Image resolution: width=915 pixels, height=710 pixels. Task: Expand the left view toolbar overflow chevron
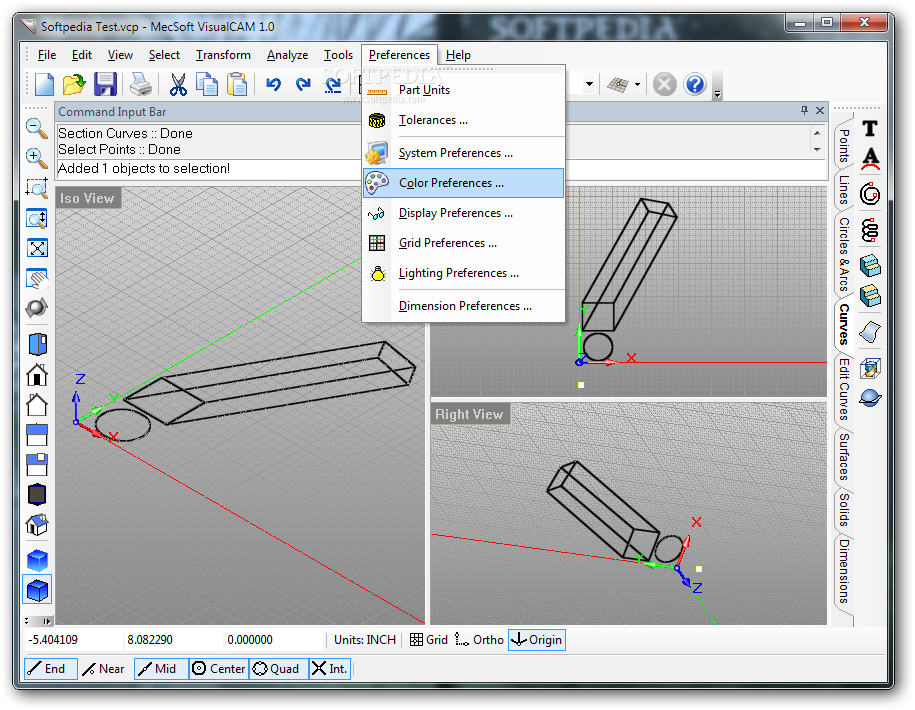point(47,621)
